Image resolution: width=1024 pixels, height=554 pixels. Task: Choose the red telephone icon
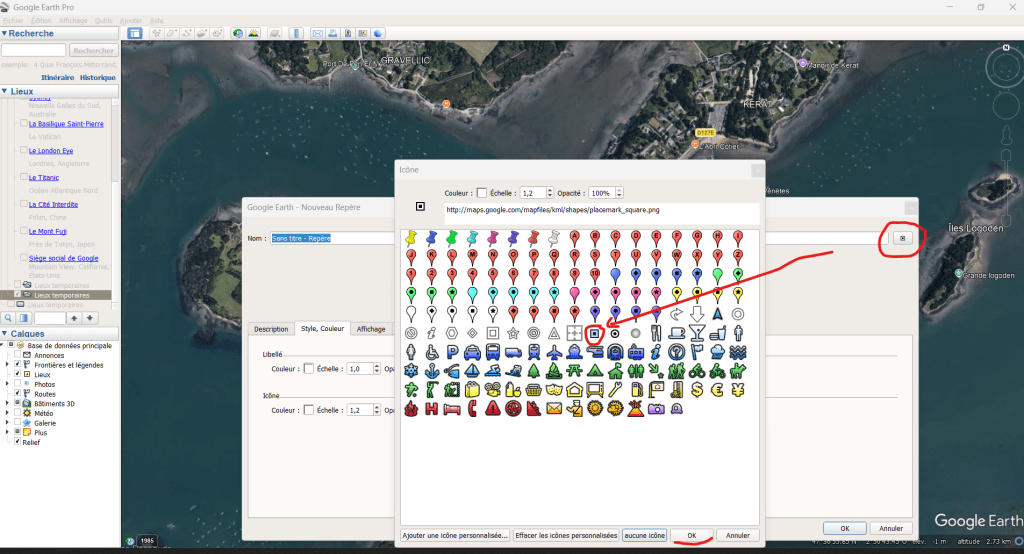pos(472,409)
